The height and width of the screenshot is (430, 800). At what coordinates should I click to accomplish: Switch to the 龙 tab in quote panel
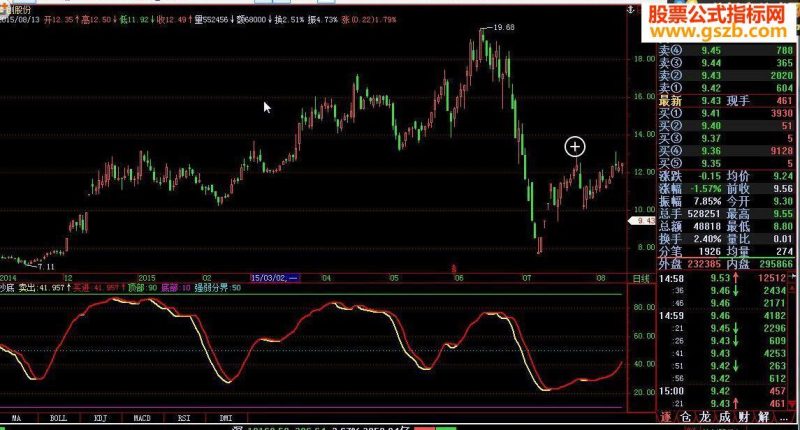(x=704, y=417)
